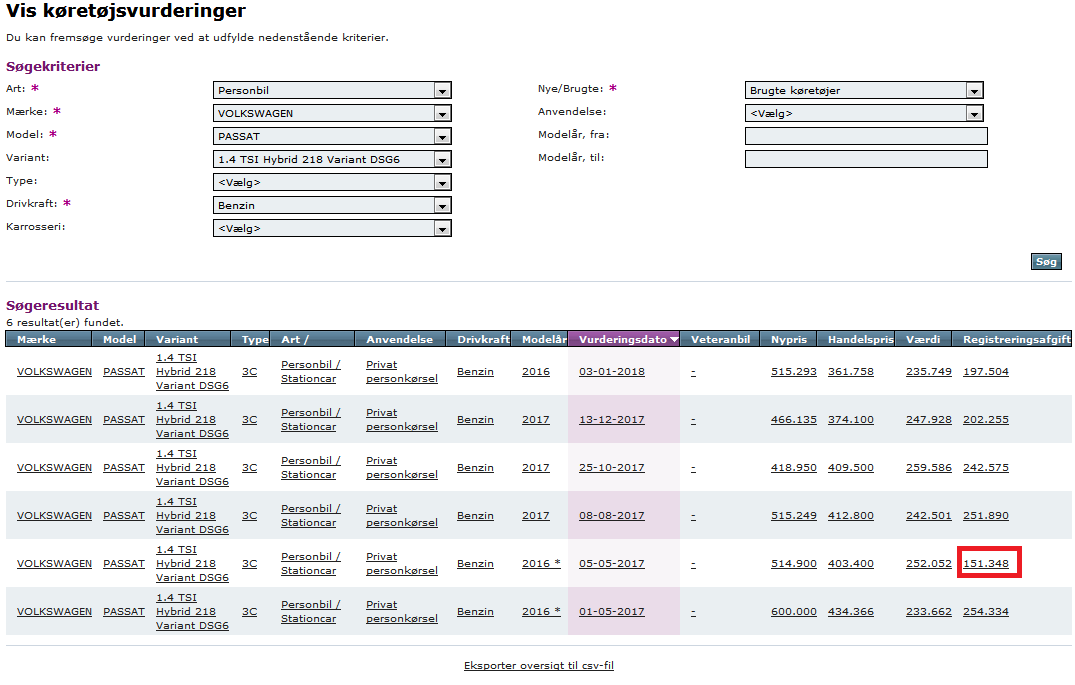Click the Modelår, til input field
This screenshot has height=685, width=1075.
(x=866, y=159)
